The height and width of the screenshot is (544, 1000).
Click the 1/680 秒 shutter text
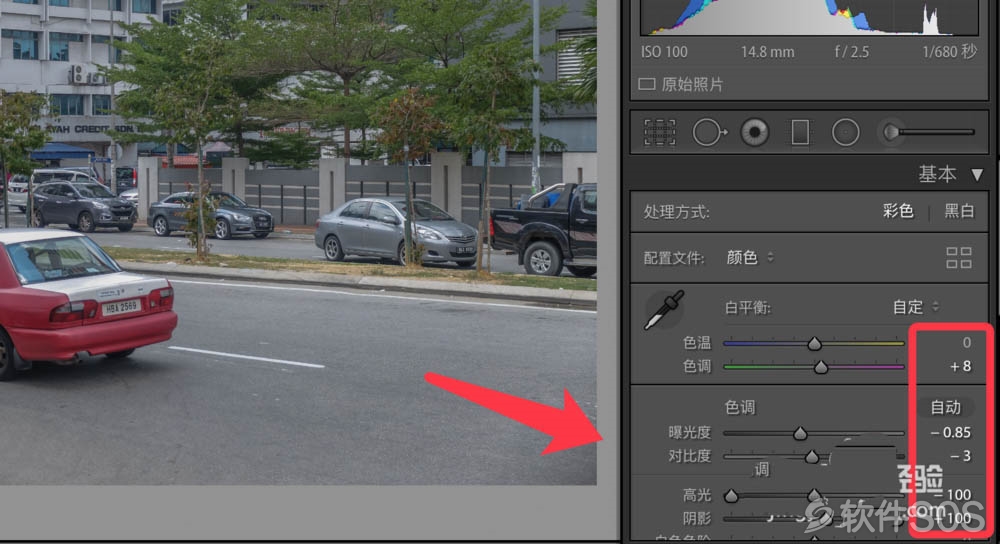click(x=949, y=52)
